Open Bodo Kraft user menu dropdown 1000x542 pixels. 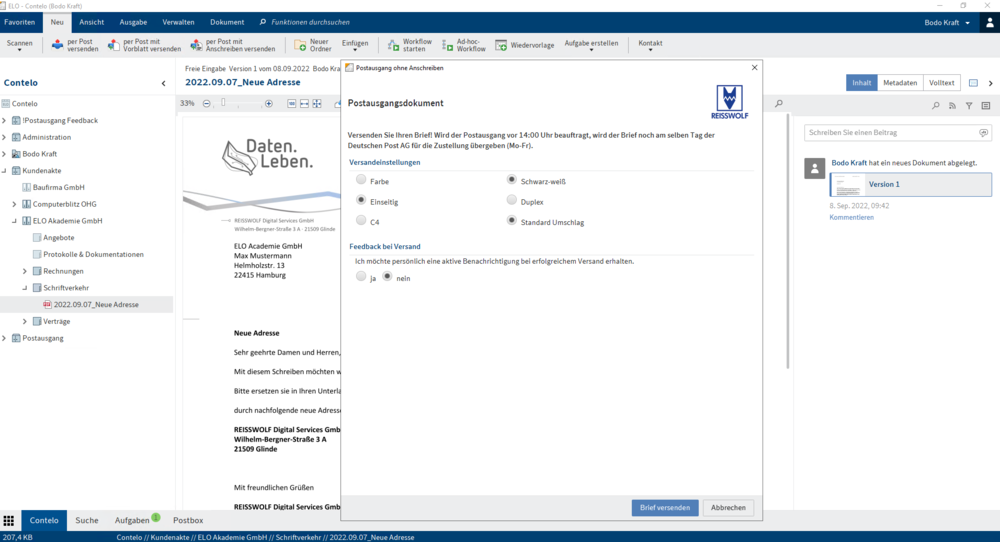[x=967, y=22]
